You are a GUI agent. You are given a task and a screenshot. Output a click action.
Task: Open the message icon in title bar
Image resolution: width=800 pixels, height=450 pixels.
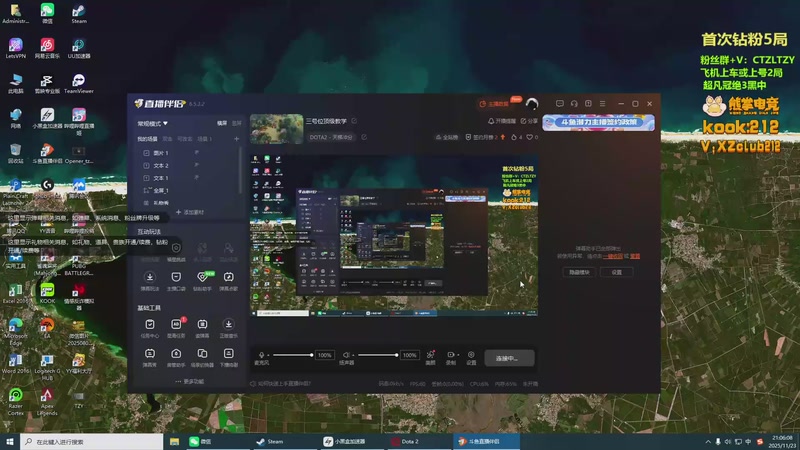[560, 104]
